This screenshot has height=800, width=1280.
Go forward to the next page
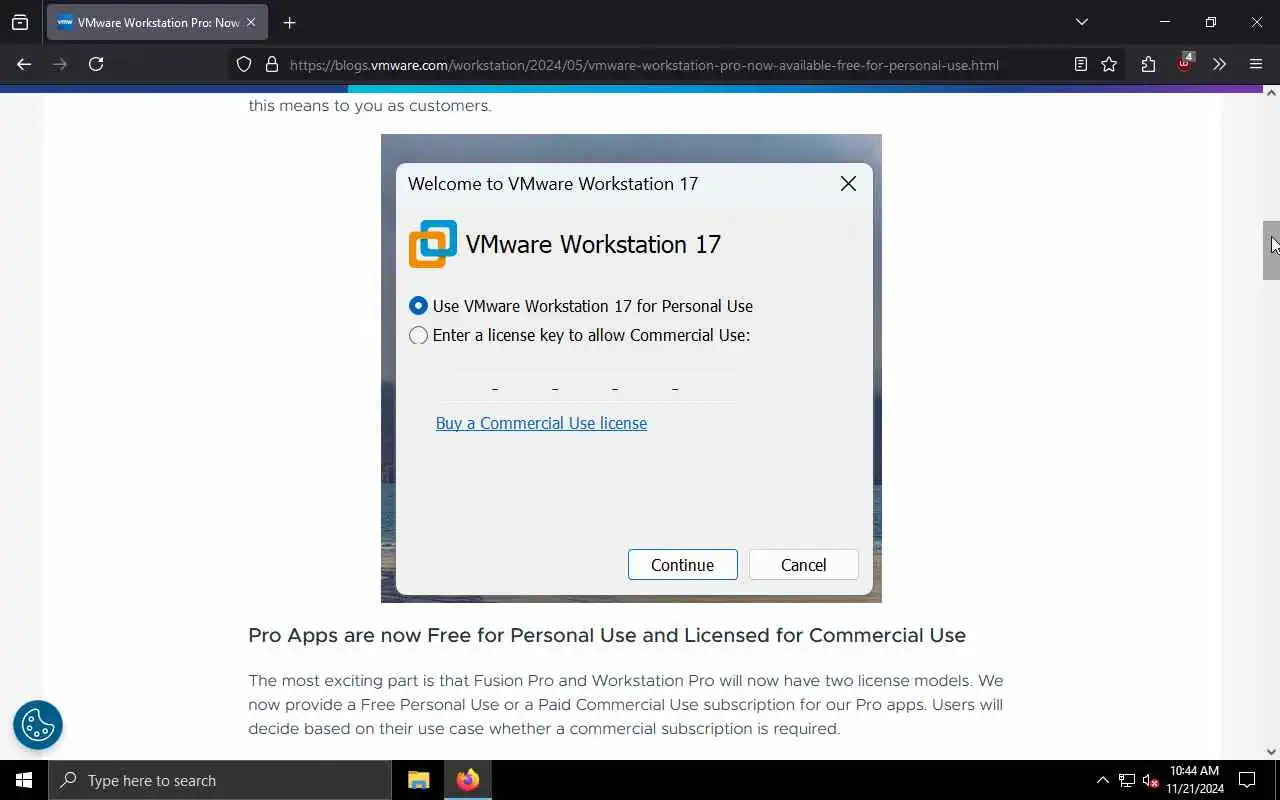[x=60, y=64]
